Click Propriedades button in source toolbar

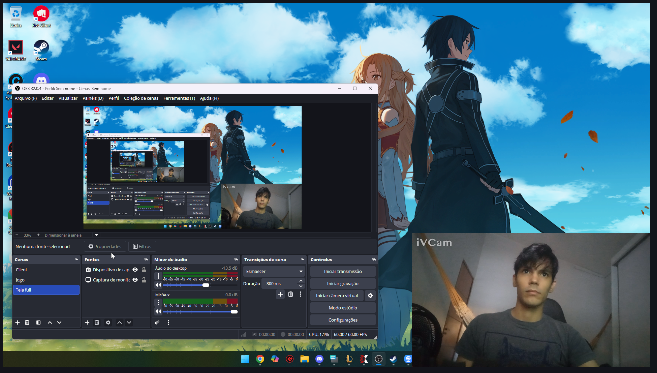coord(105,246)
